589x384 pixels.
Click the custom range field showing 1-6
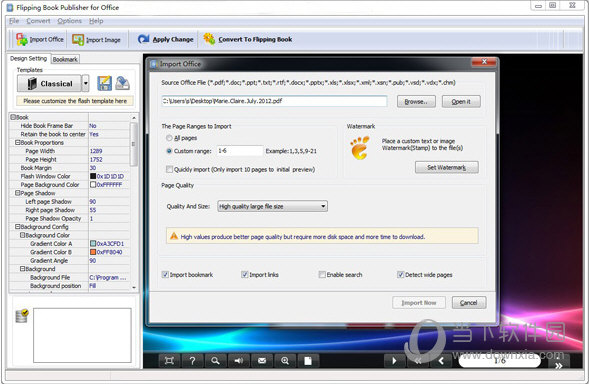click(x=239, y=151)
